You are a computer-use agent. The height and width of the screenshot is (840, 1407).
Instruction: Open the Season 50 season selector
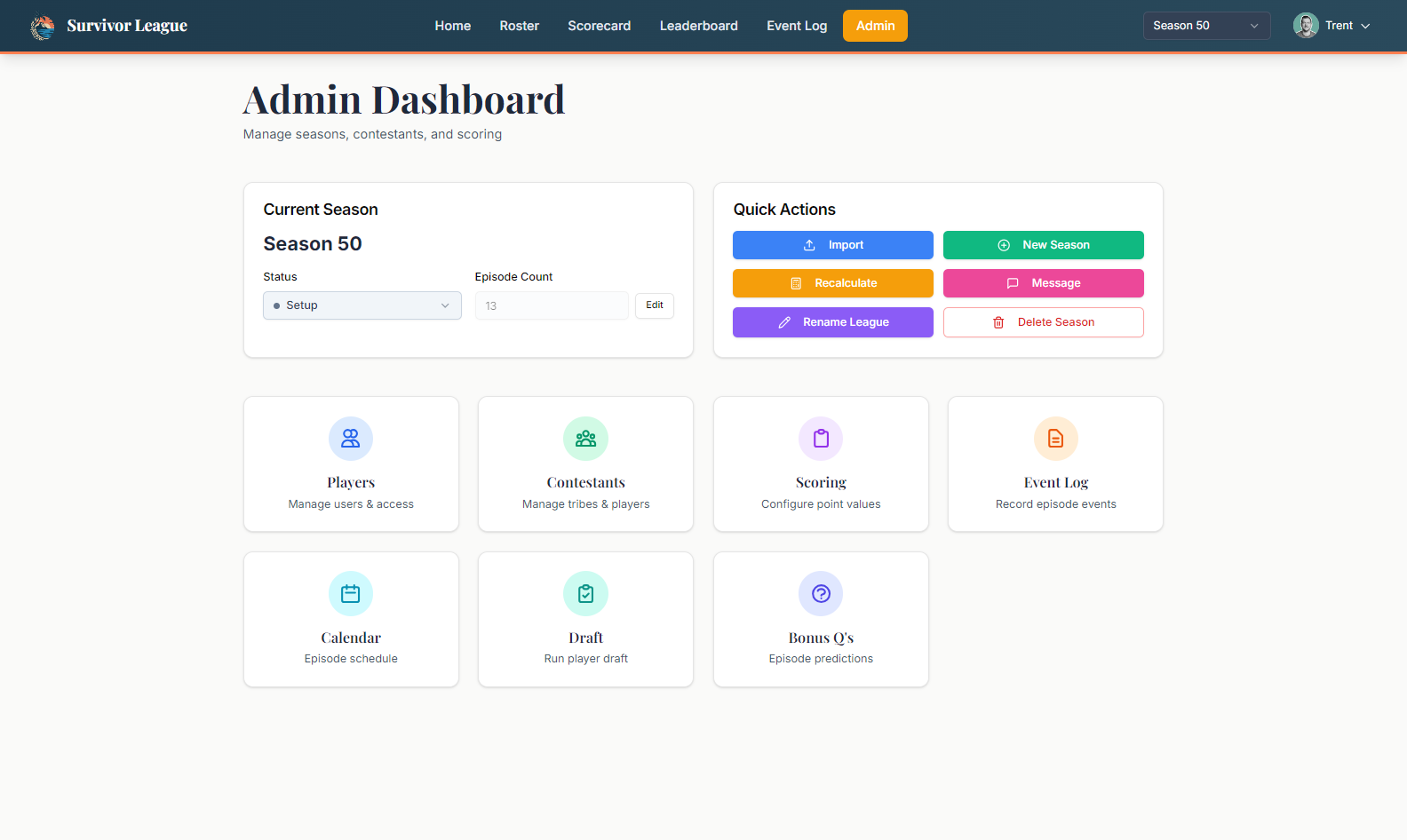point(1206,26)
